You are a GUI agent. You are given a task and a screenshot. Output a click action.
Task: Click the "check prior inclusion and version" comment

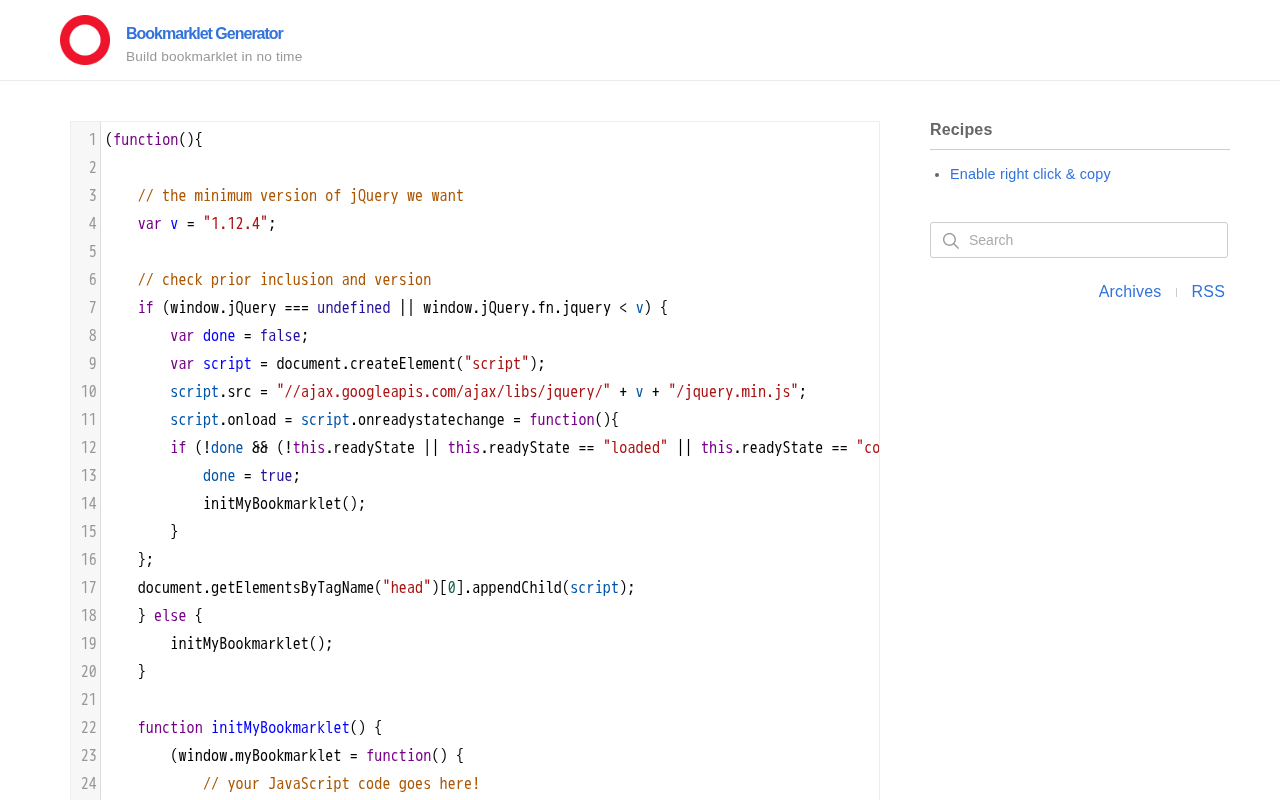(285, 280)
